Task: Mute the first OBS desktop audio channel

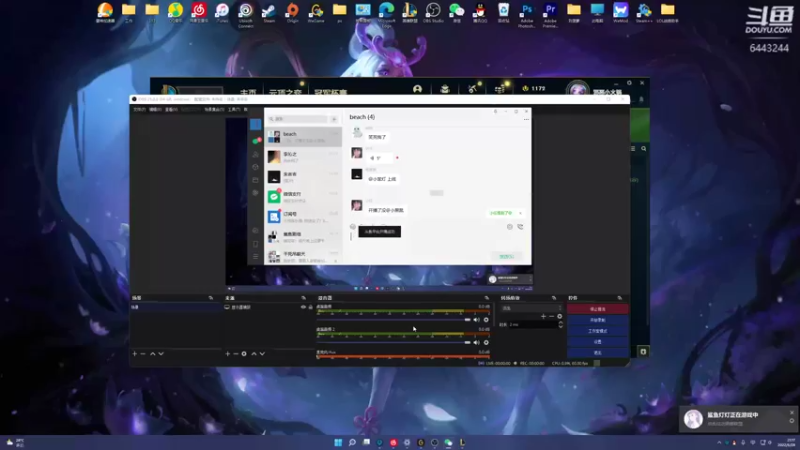Action: (x=477, y=320)
